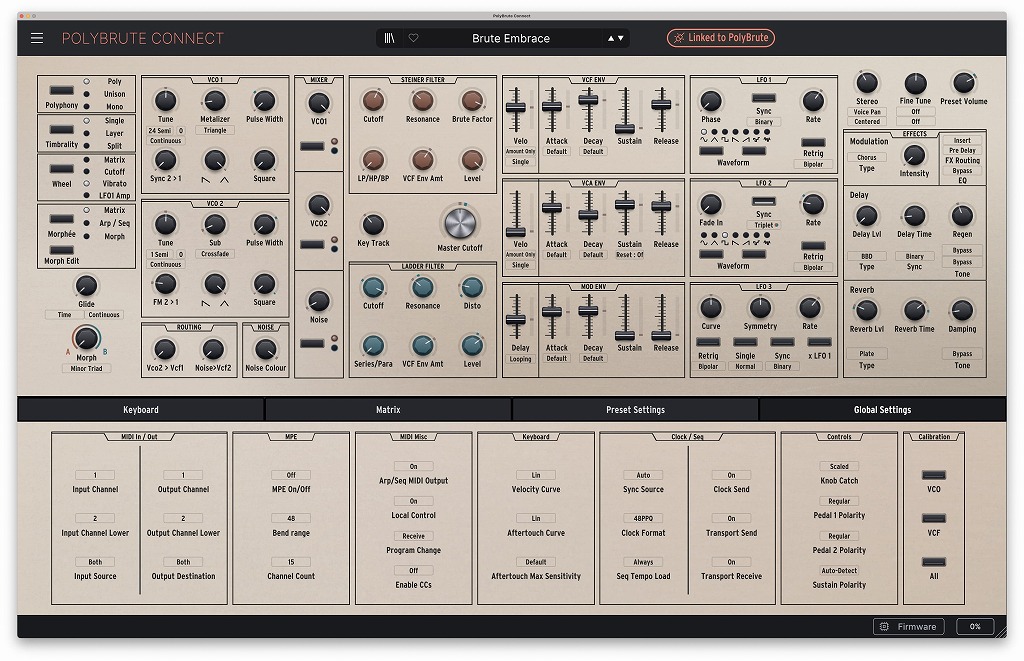Click the Reverb Lvl knob
Image resolution: width=1024 pixels, height=661 pixels.
867,311
